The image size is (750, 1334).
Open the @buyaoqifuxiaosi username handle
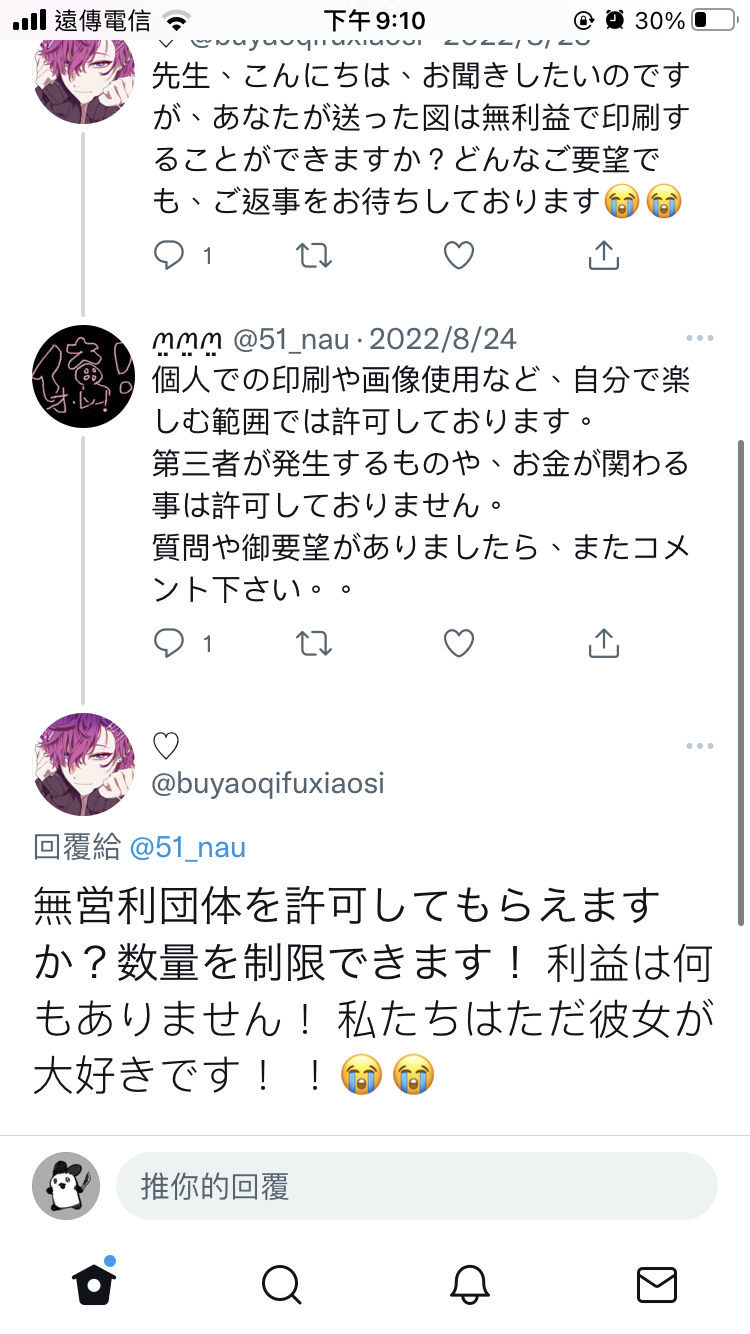pyautogui.click(x=268, y=783)
